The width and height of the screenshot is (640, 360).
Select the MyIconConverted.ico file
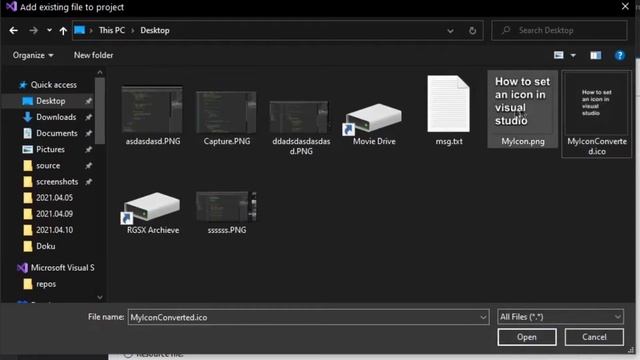pyautogui.click(x=597, y=113)
